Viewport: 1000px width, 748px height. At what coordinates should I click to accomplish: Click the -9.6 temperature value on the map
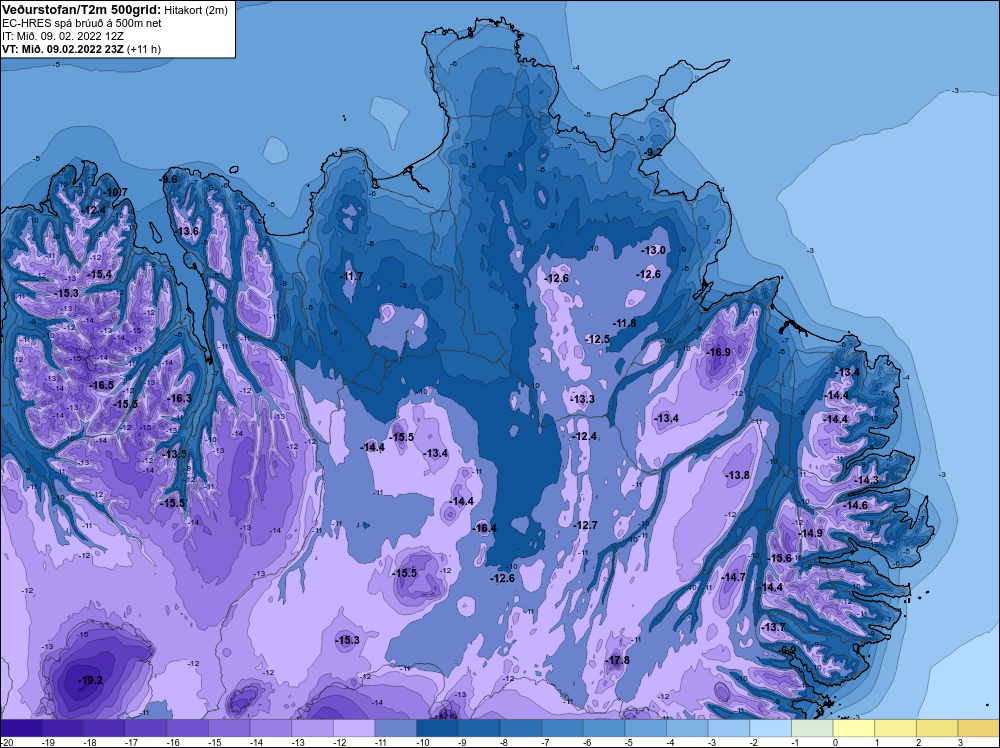(168, 179)
